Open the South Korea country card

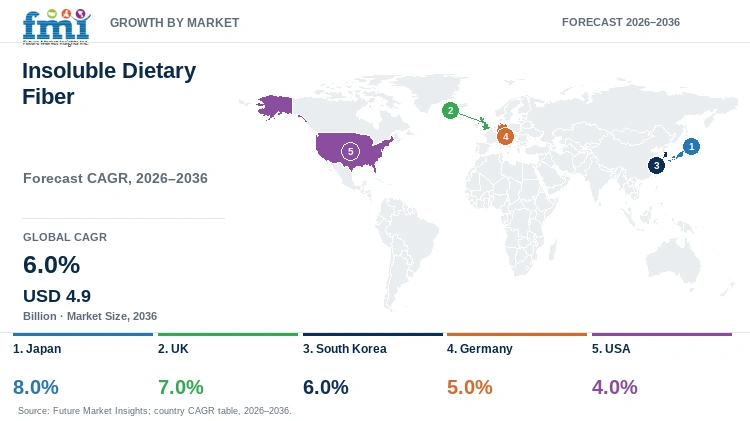tap(373, 366)
